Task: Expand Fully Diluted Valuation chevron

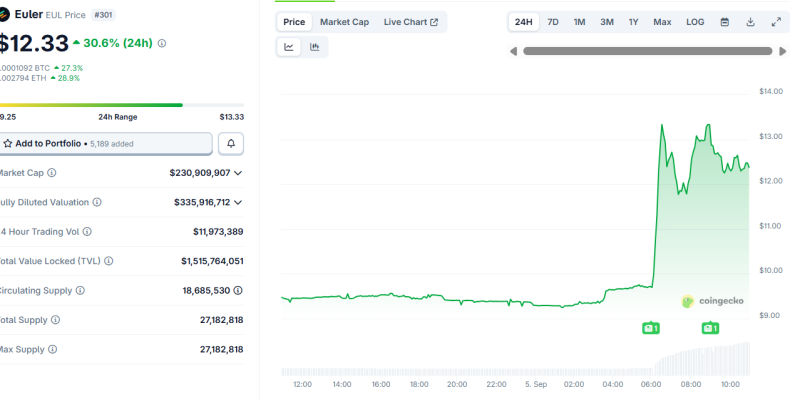Action: pos(238,203)
